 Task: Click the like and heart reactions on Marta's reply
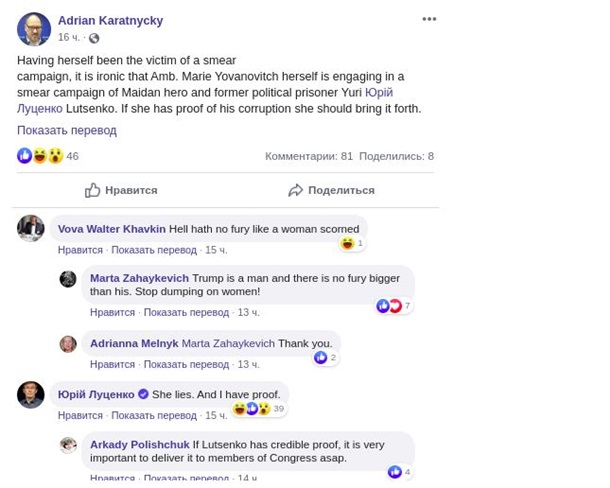[x=389, y=306]
